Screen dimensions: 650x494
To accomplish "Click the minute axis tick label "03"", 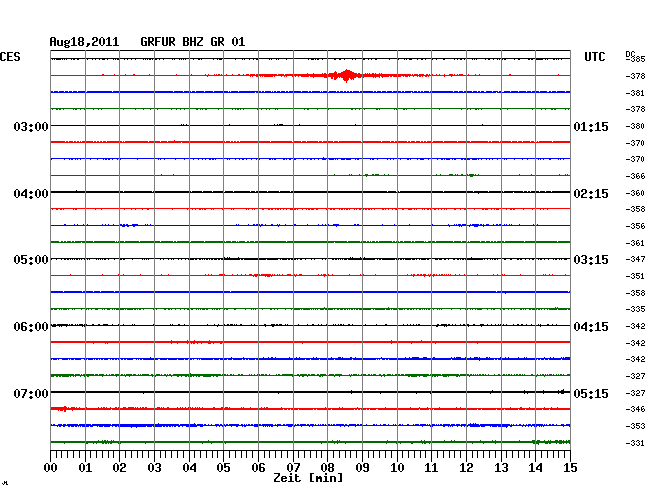I will (x=155, y=468).
